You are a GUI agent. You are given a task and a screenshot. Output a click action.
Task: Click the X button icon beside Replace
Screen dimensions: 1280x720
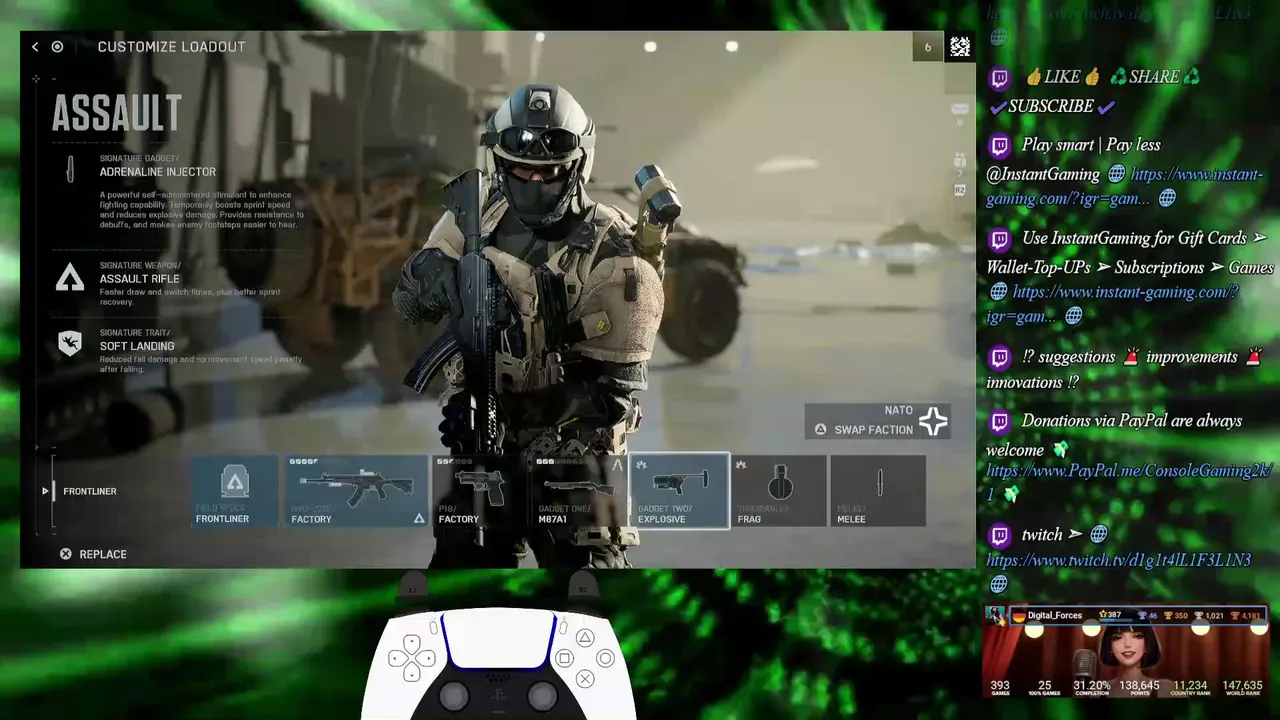coord(66,554)
